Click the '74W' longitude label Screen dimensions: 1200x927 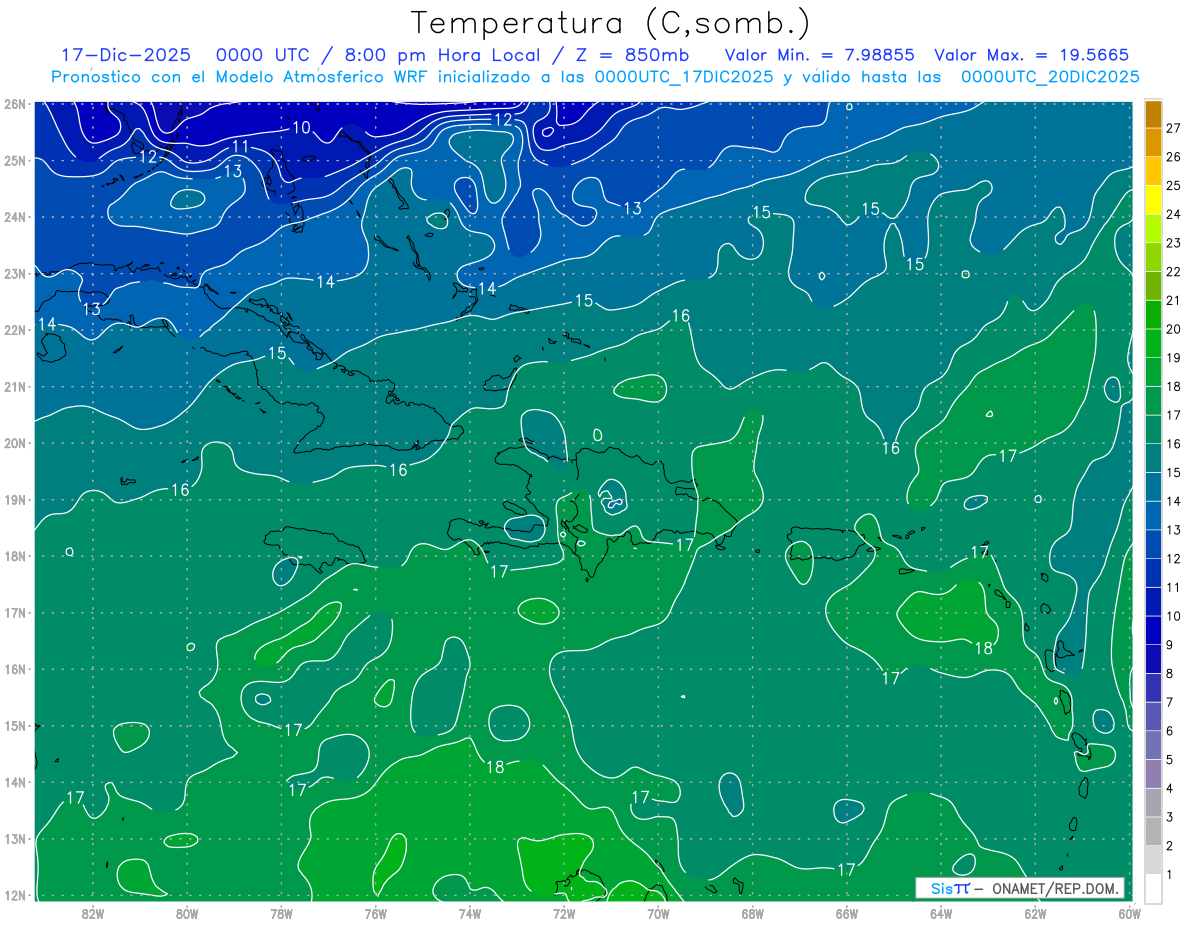[470, 913]
